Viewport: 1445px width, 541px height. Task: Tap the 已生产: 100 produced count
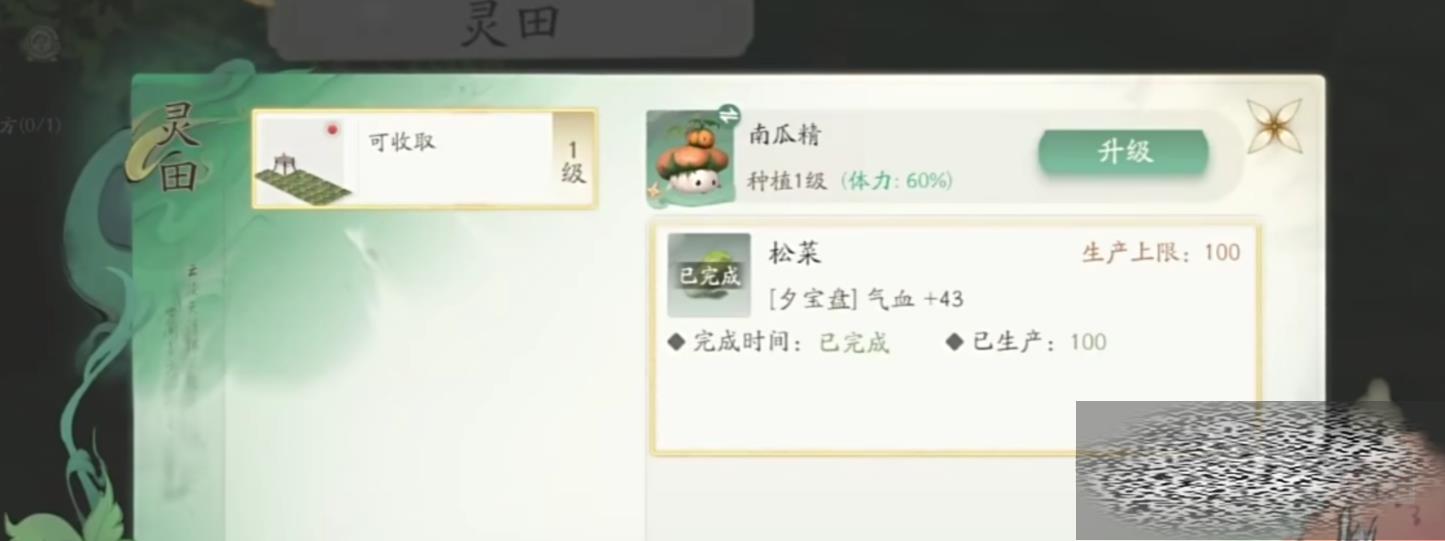click(x=1027, y=343)
